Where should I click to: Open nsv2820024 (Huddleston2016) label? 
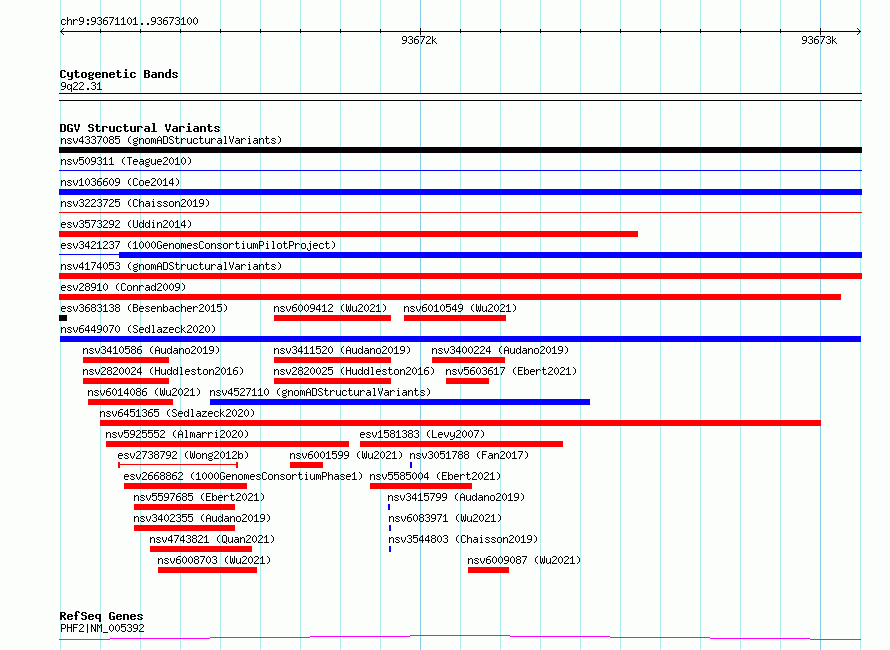(163, 371)
